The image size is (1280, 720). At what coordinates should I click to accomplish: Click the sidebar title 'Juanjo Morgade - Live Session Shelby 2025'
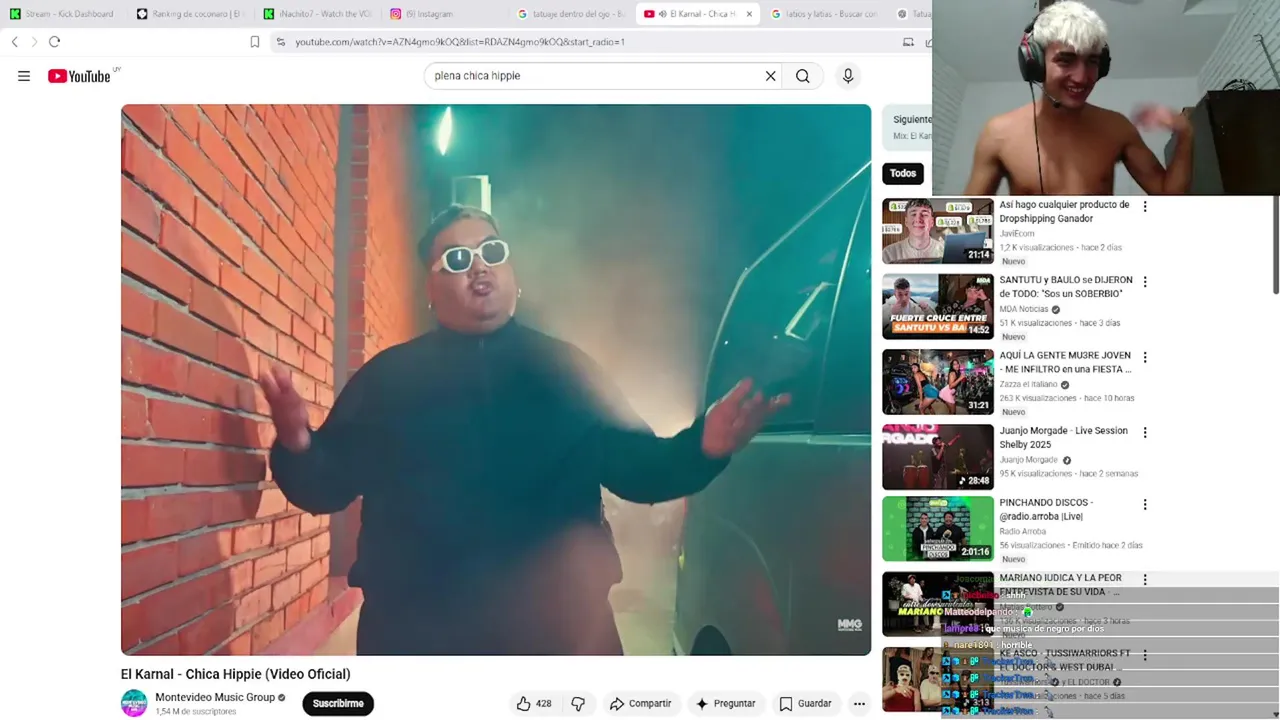tap(1063, 437)
